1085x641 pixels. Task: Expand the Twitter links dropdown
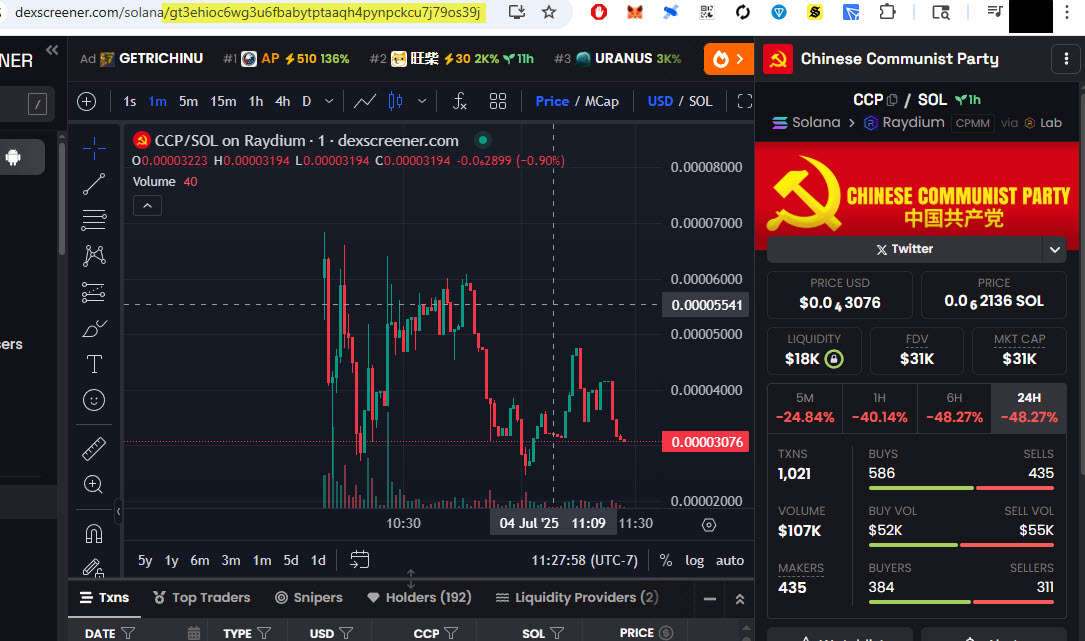coord(1055,250)
